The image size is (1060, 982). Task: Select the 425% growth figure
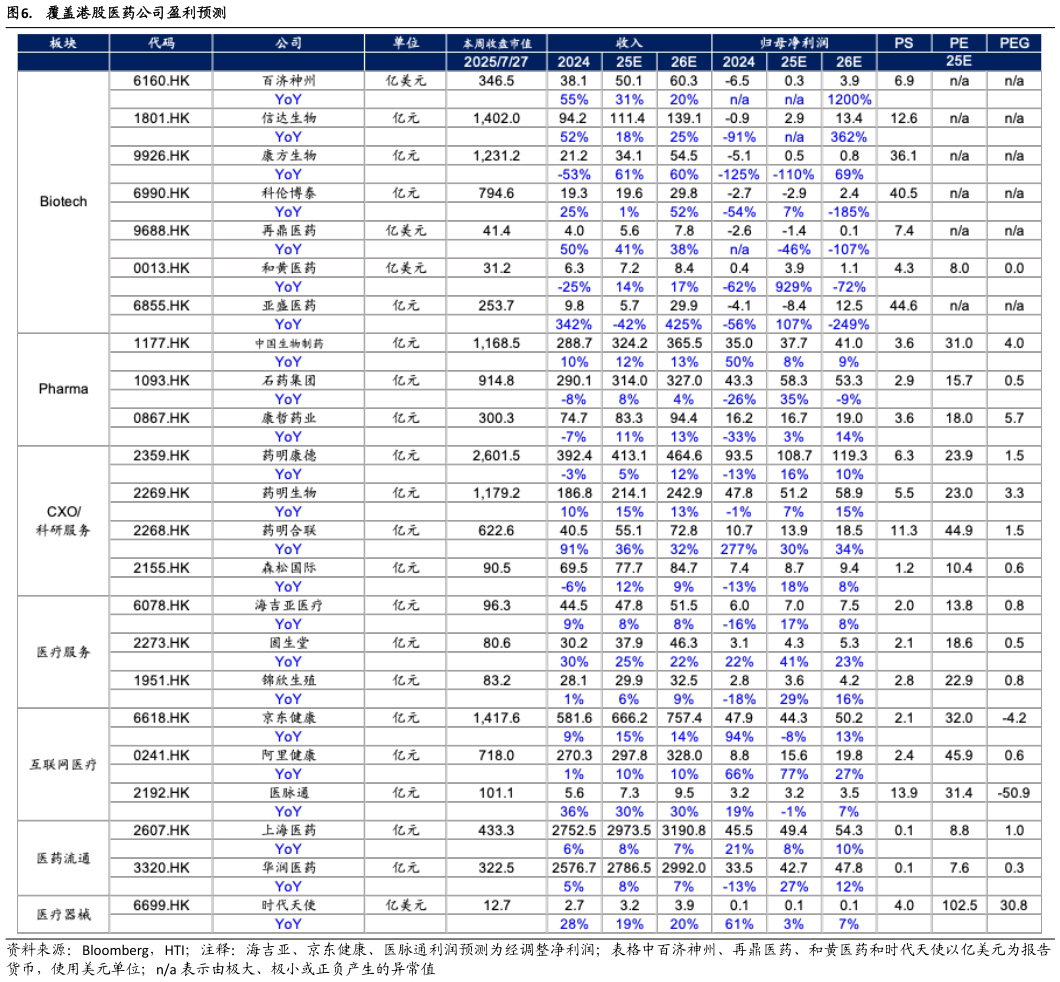pyautogui.click(x=683, y=325)
